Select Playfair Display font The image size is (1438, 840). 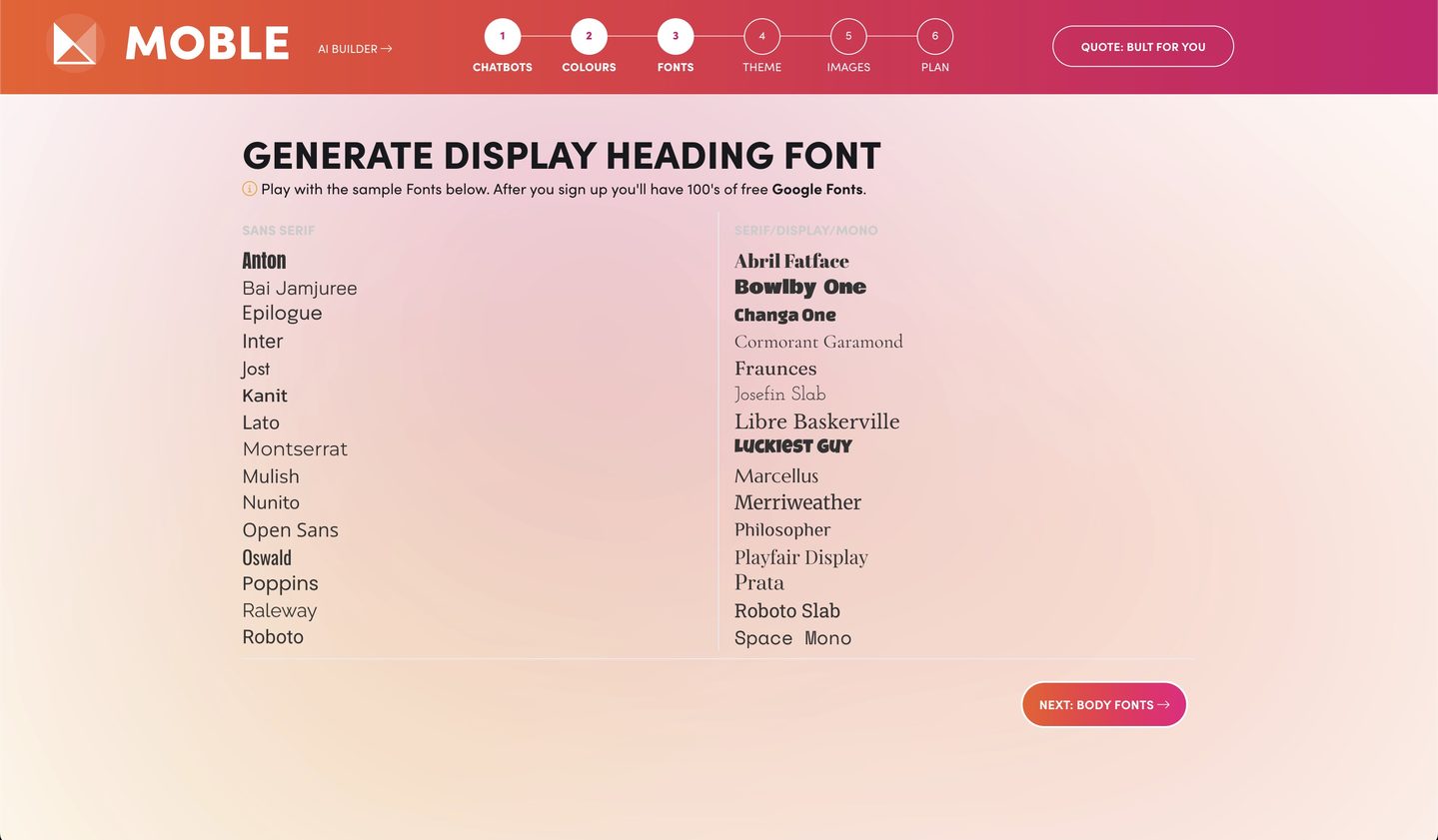800,557
